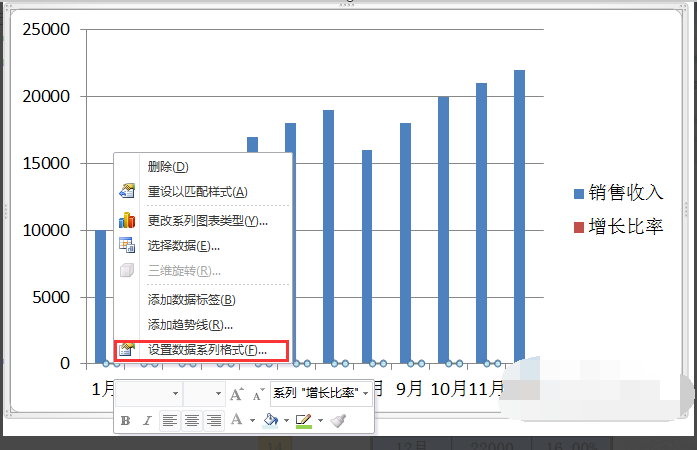Image resolution: width=697 pixels, height=450 pixels.
Task: Click the shrink font size icon
Action: pos(258,394)
